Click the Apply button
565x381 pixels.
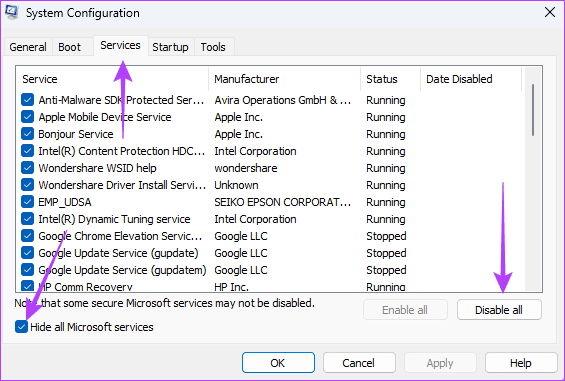[x=440, y=363]
